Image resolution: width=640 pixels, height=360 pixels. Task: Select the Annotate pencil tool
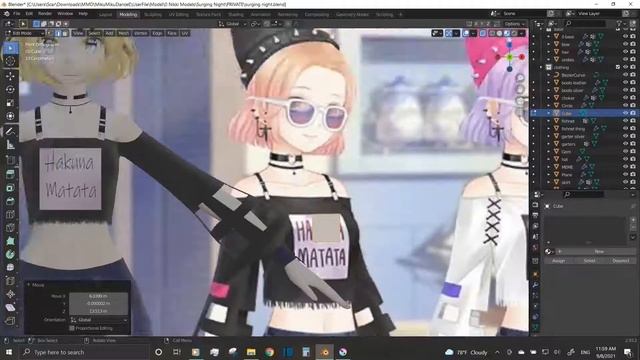point(10,131)
